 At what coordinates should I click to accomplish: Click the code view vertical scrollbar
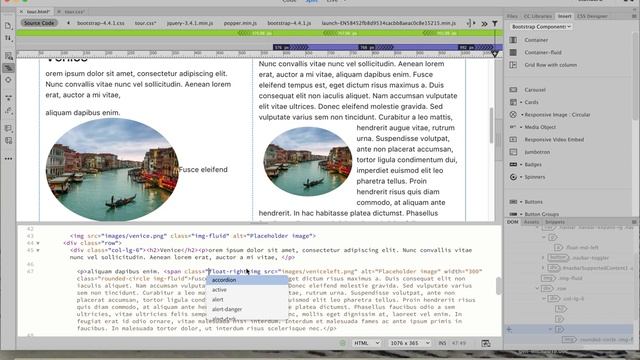498,285
